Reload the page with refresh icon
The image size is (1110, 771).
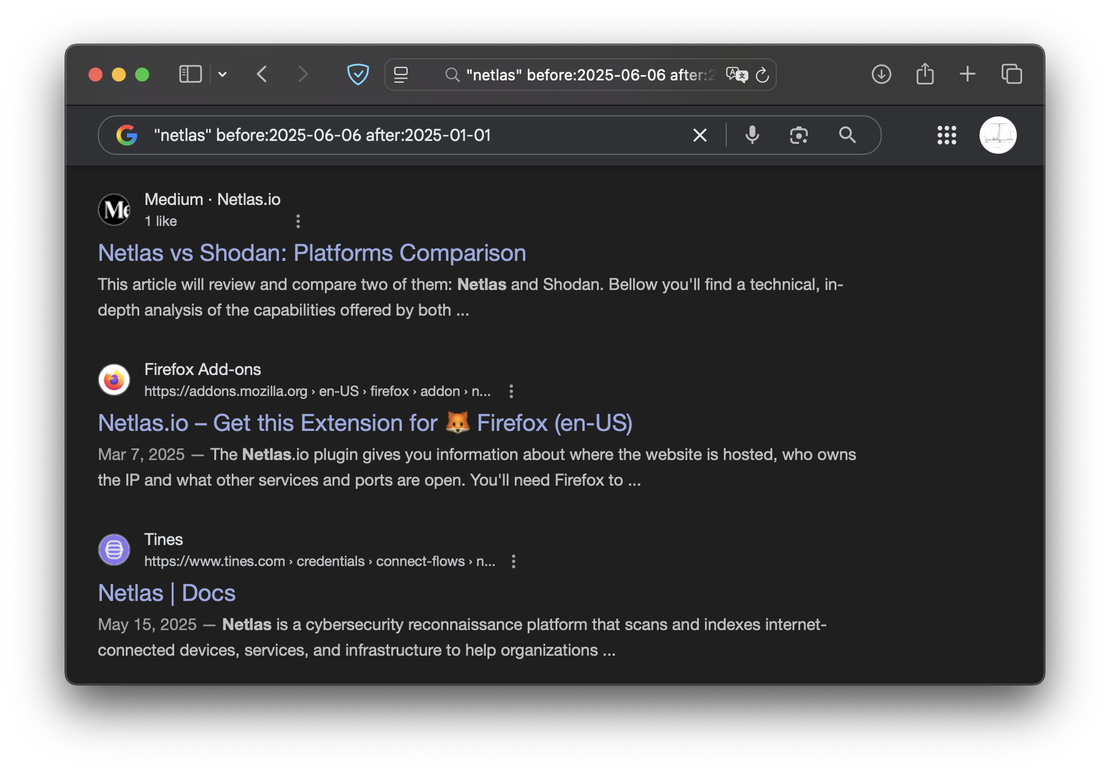[762, 75]
